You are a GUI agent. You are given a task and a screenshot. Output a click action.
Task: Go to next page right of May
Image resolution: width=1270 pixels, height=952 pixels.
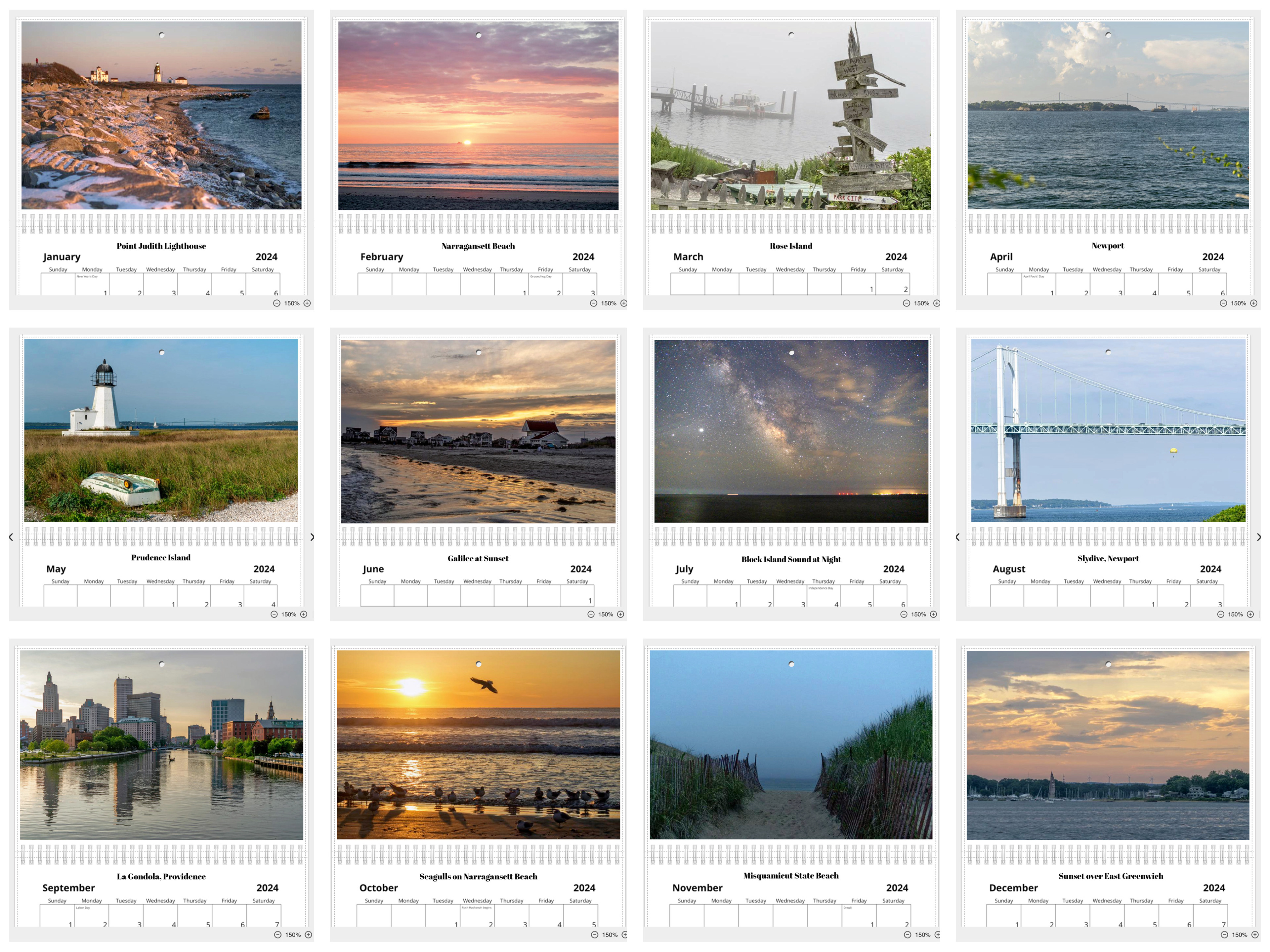point(312,537)
